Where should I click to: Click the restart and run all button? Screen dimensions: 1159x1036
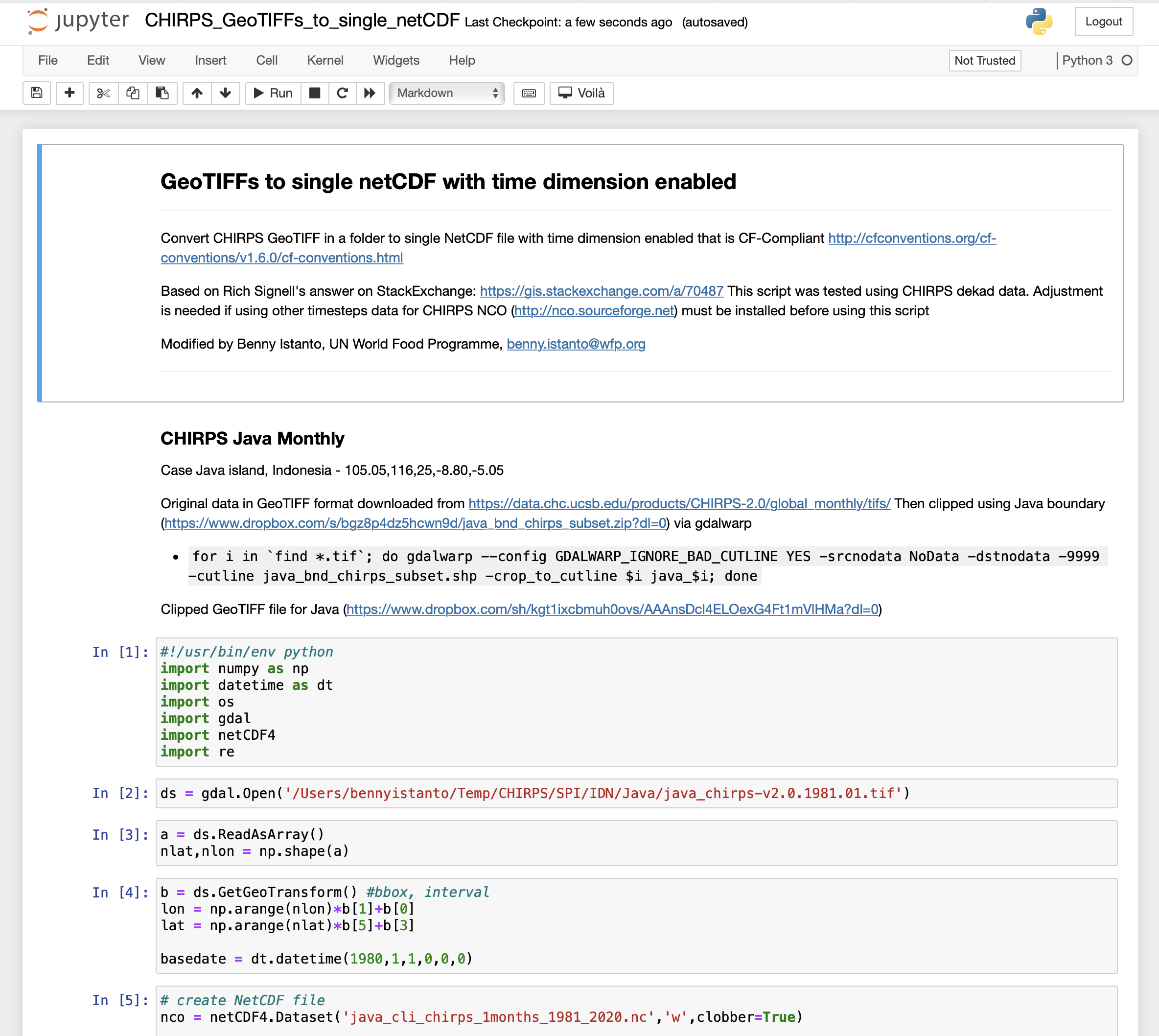(370, 92)
